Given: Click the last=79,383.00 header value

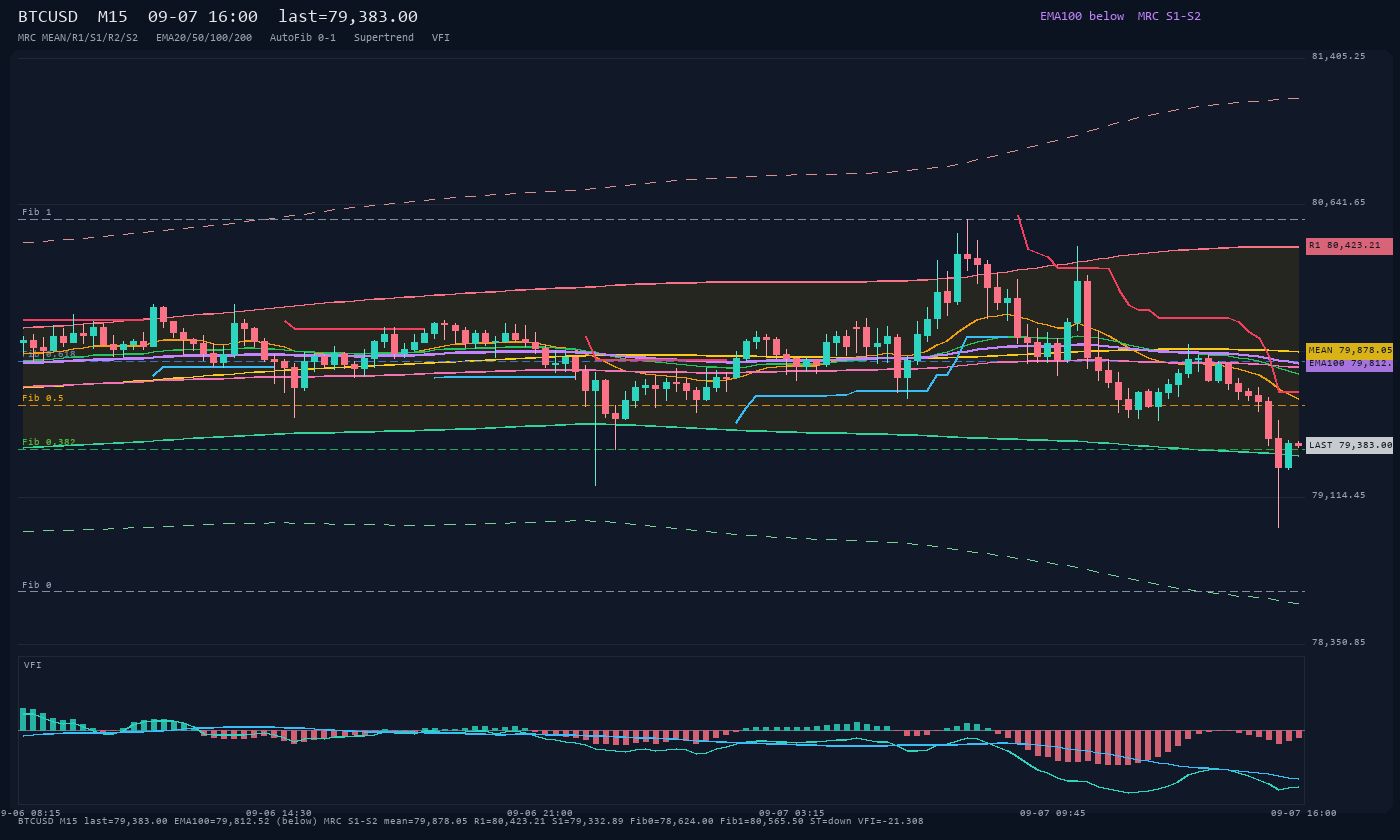Looking at the screenshot, I should point(348,17).
